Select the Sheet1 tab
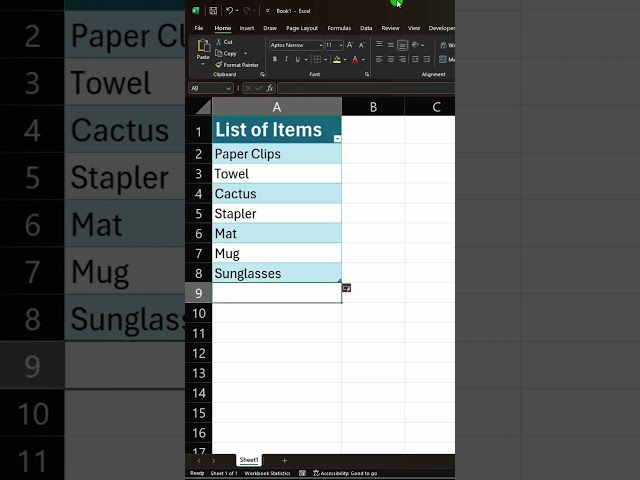 click(249, 460)
